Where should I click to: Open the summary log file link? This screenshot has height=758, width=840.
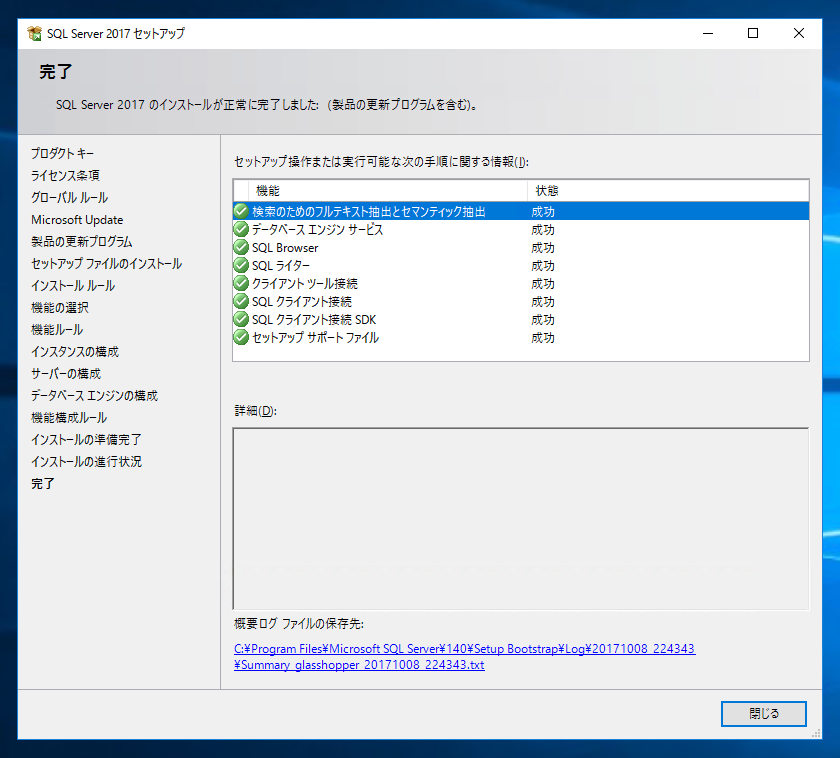(464, 657)
